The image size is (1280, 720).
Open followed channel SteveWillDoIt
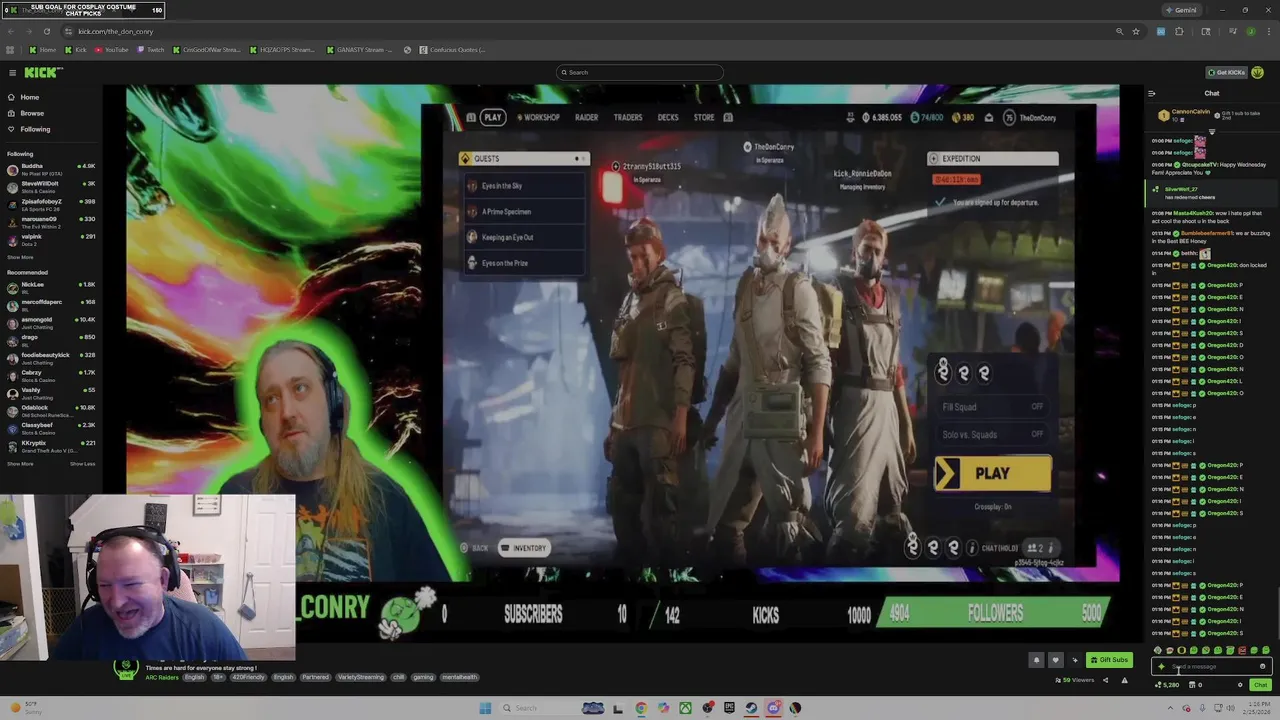50,186
